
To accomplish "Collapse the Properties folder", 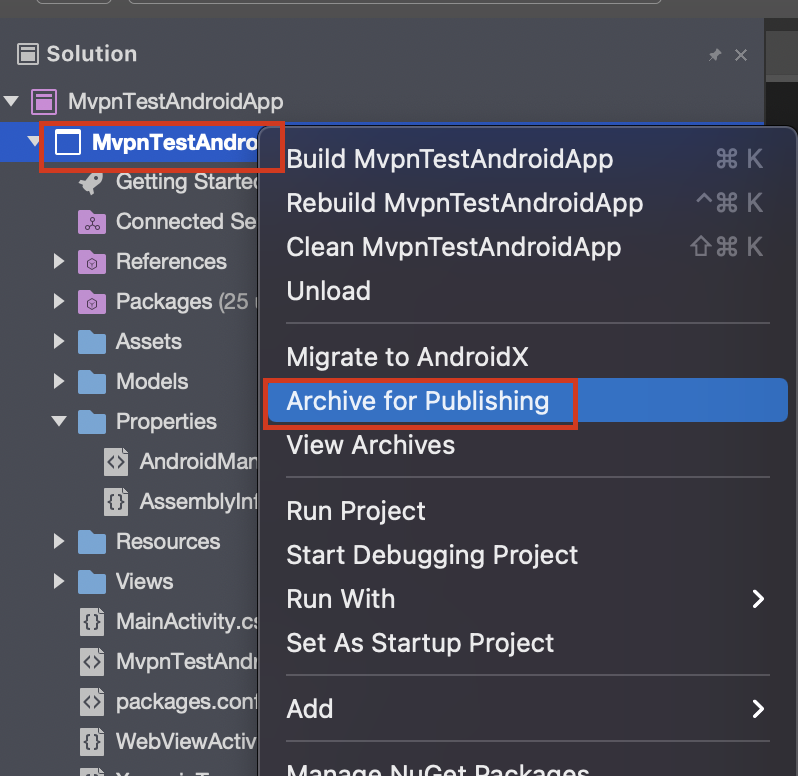I will 60,422.
